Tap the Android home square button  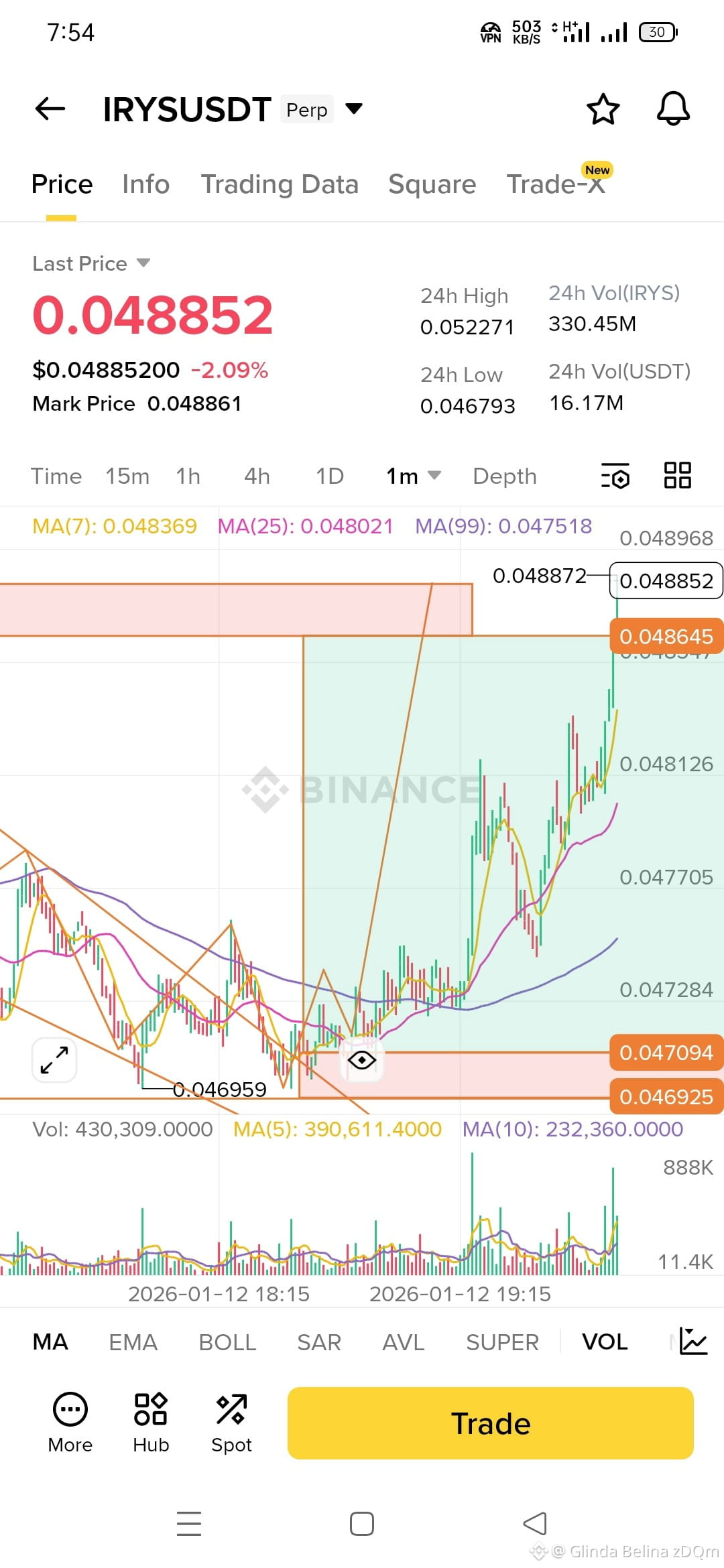(x=362, y=1524)
